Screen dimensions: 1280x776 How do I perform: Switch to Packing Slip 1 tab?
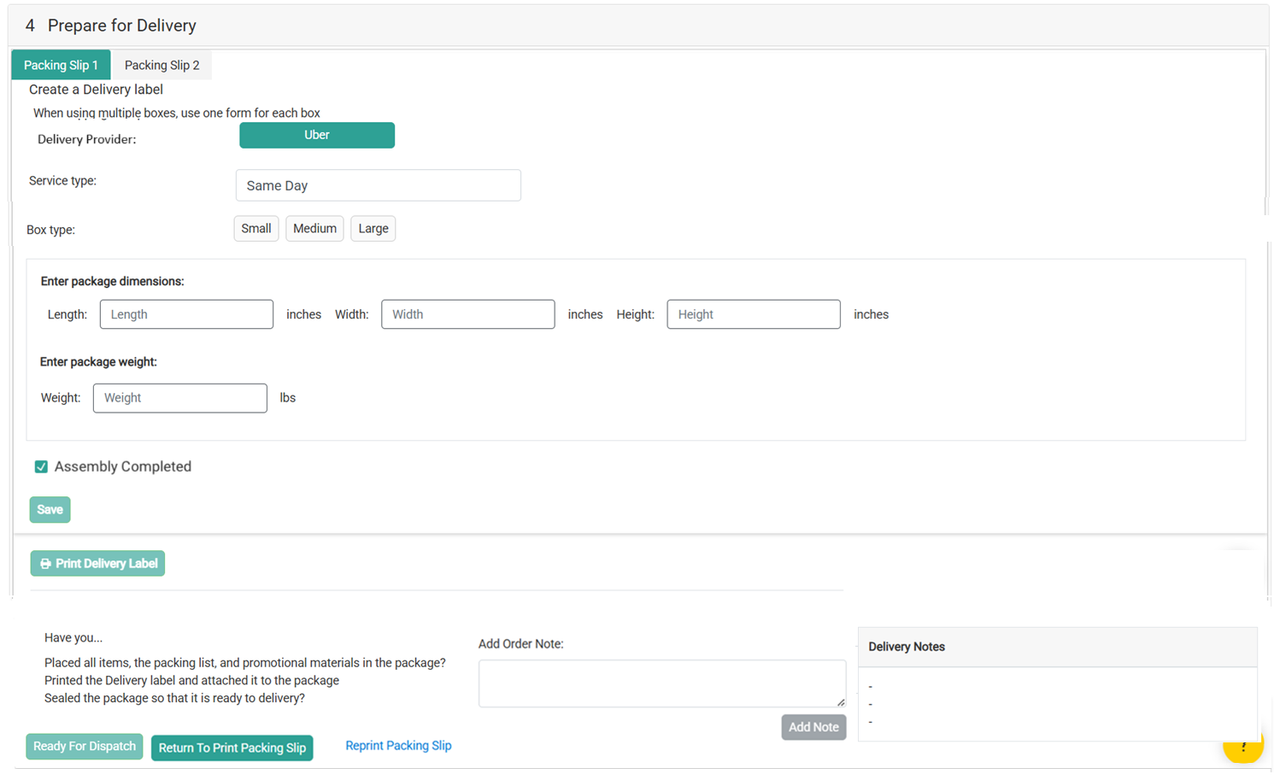pyautogui.click(x=61, y=65)
